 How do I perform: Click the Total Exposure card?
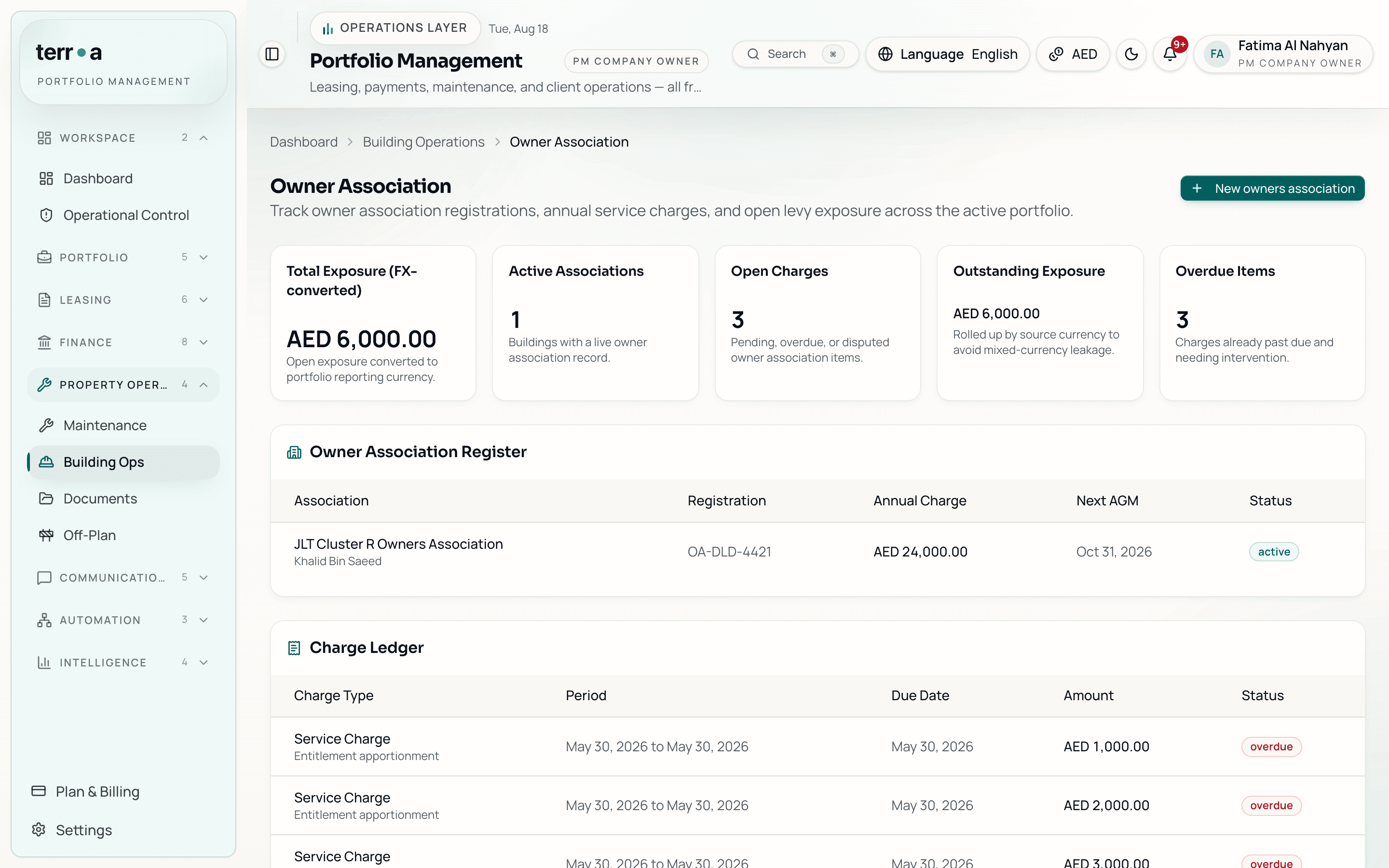[373, 323]
